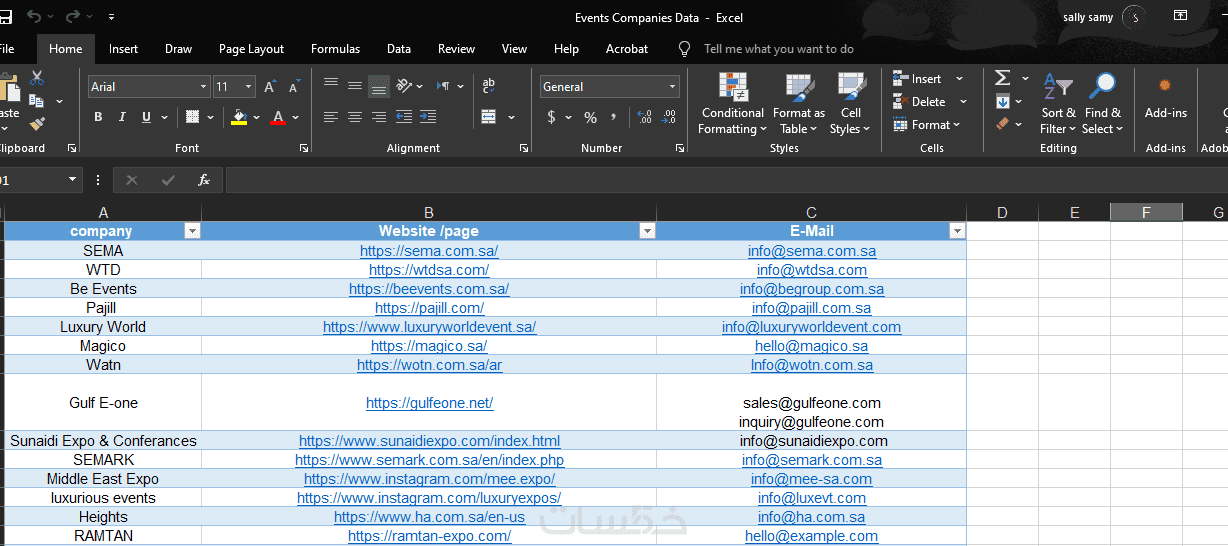Apply Bold formatting
The width and height of the screenshot is (1228, 546).
pyautogui.click(x=98, y=117)
